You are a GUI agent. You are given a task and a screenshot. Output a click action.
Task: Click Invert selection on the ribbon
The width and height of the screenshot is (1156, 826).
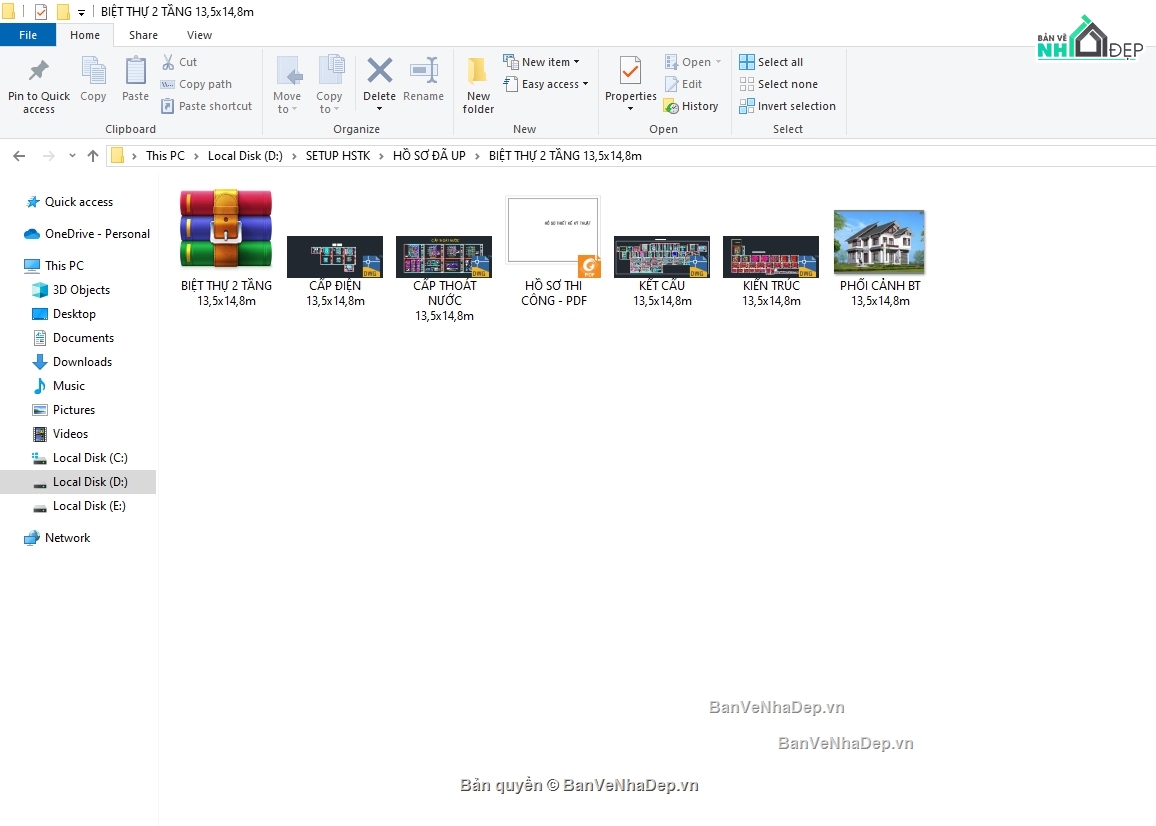click(x=787, y=106)
